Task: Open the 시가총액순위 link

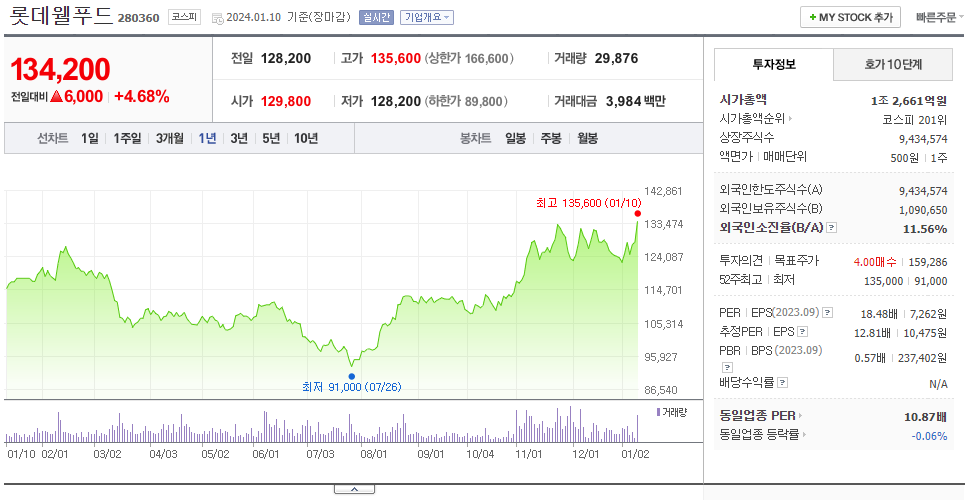Action: (752, 119)
